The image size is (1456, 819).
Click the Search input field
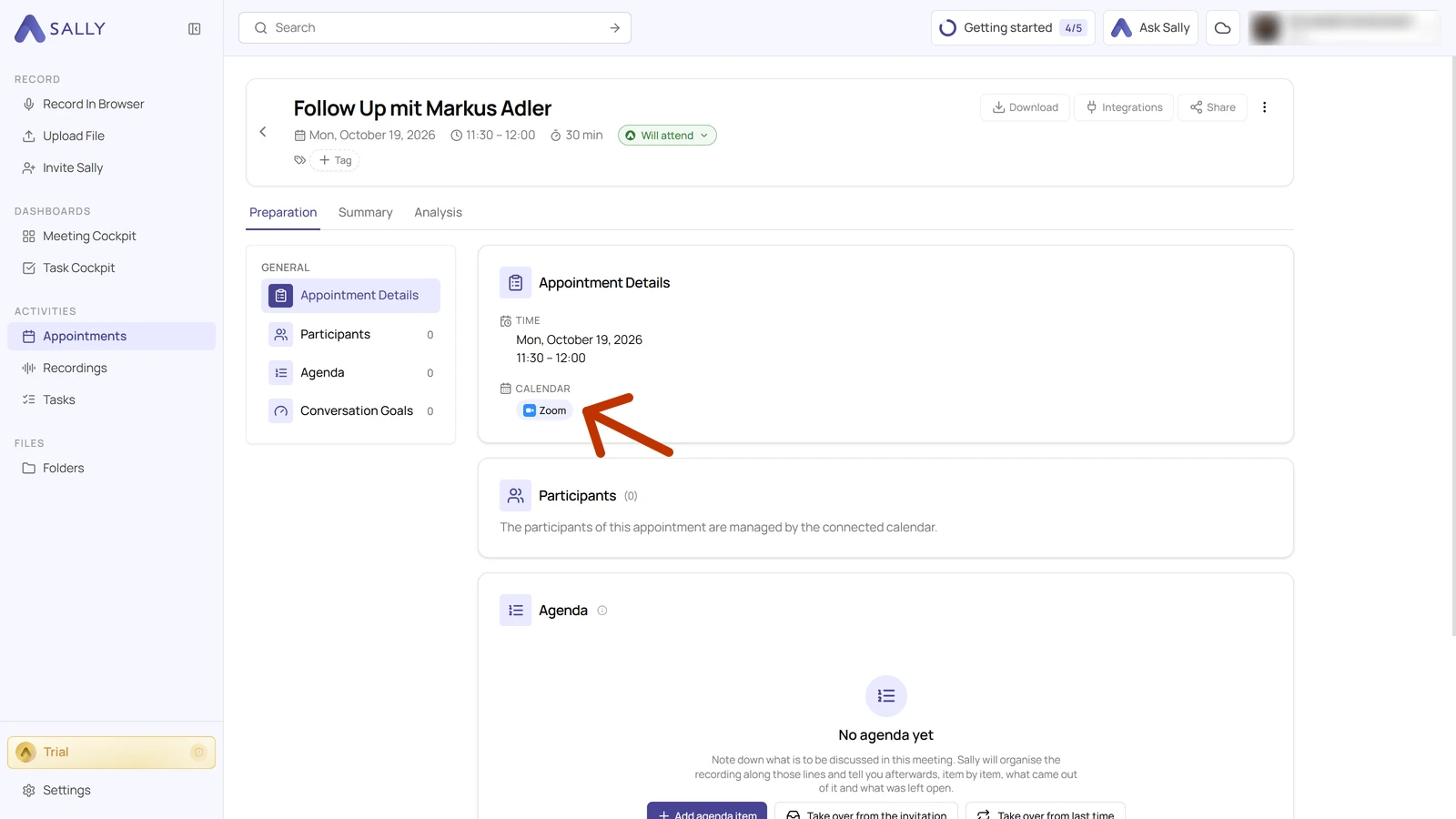pos(435,28)
